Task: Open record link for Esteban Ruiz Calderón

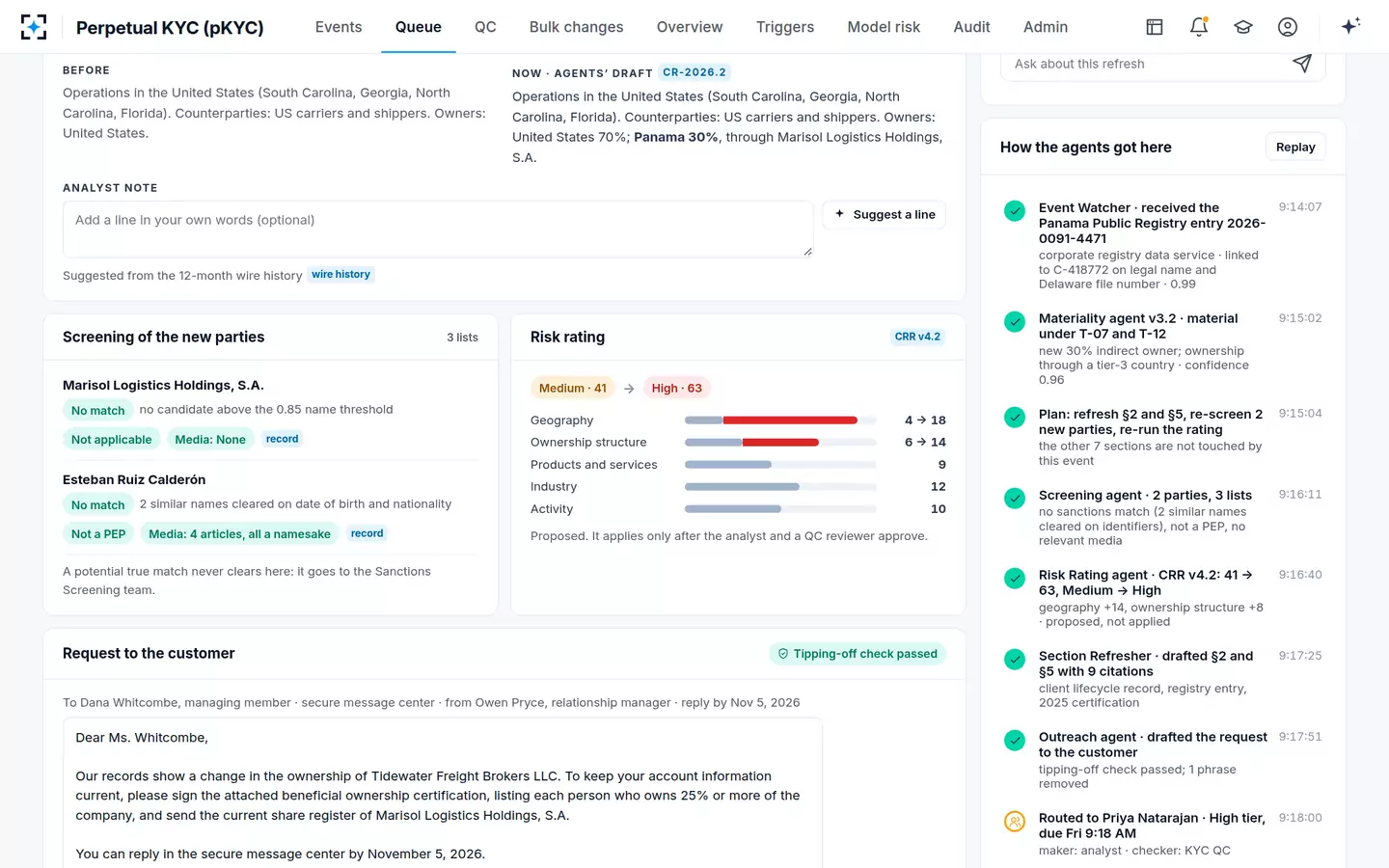Action: pyautogui.click(x=368, y=533)
